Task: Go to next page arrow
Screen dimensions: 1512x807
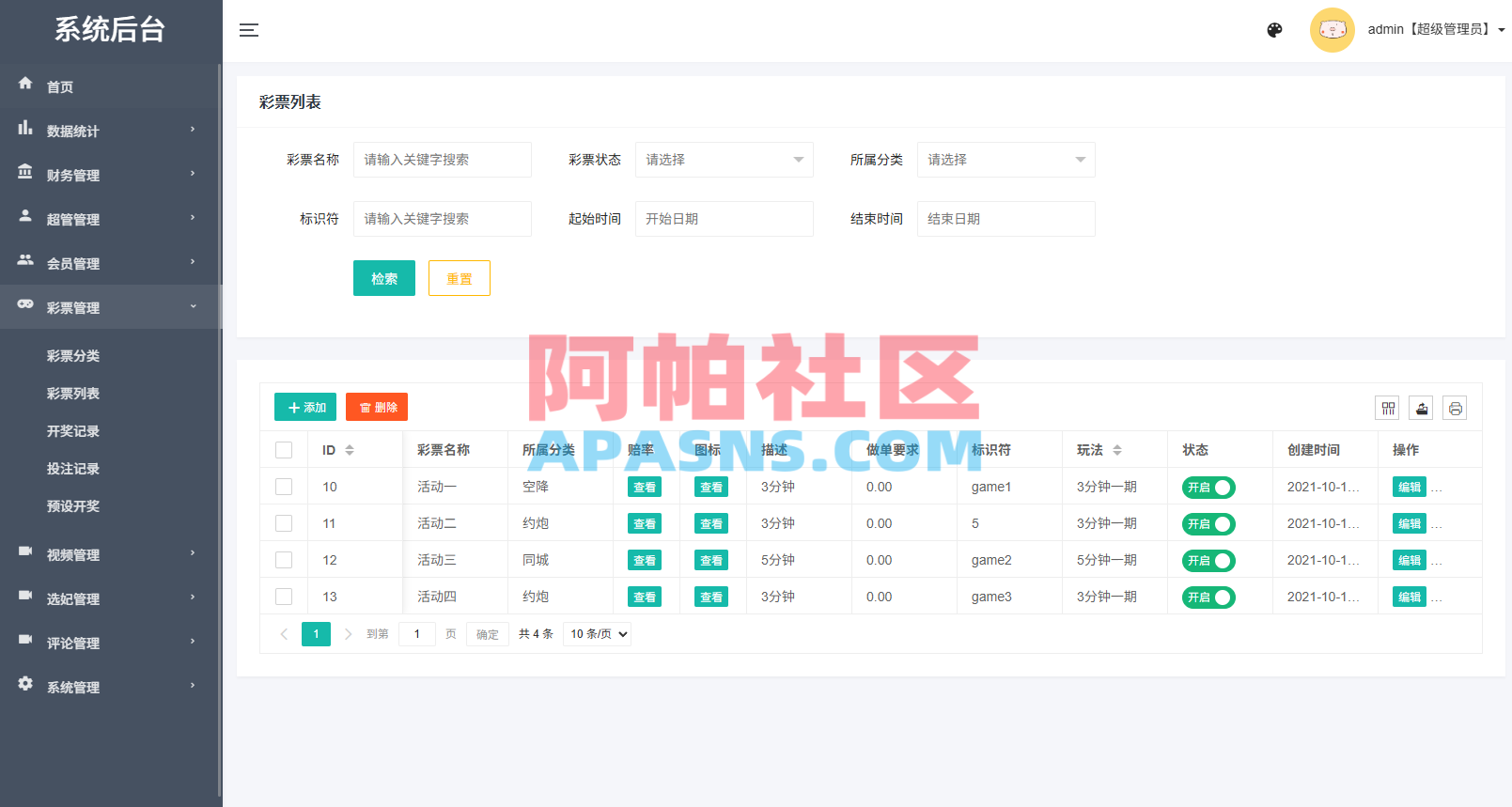Action: tap(348, 634)
